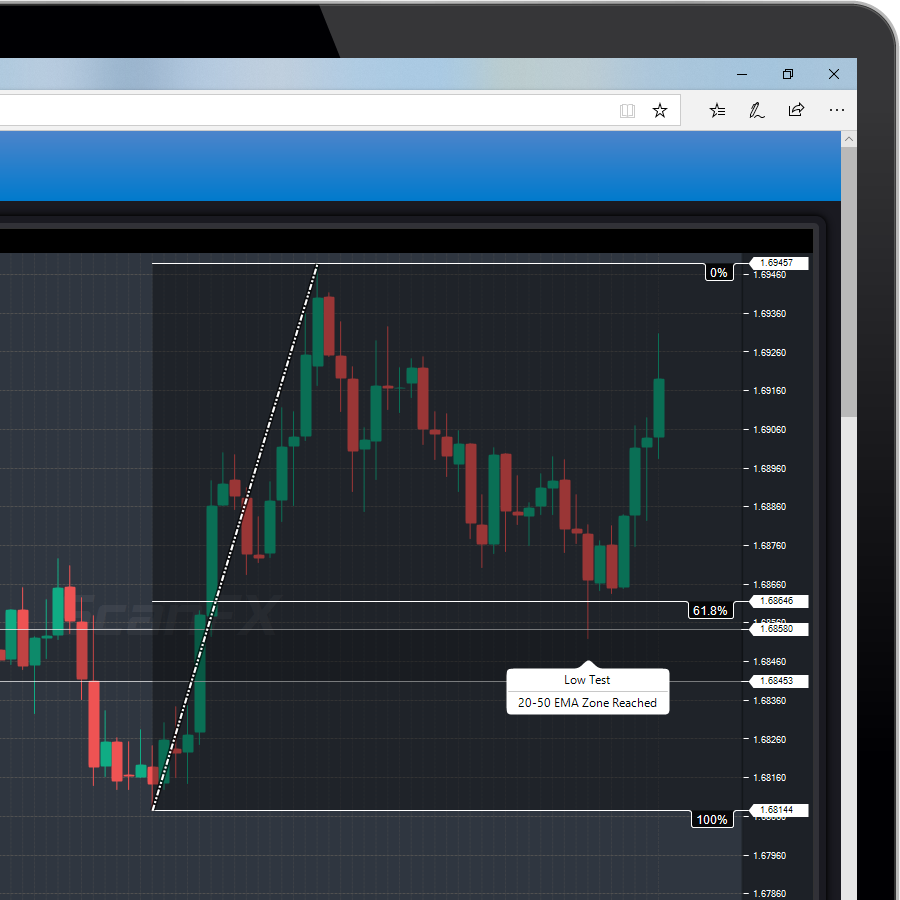The image size is (900, 900).
Task: Close the browser window
Action: (834, 74)
